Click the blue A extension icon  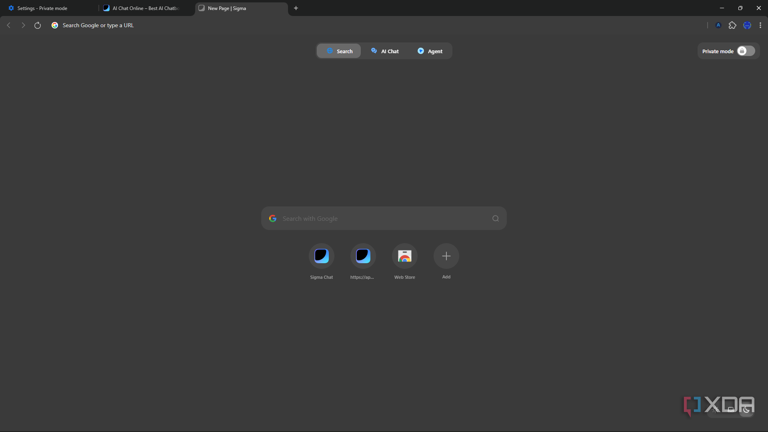pos(718,25)
